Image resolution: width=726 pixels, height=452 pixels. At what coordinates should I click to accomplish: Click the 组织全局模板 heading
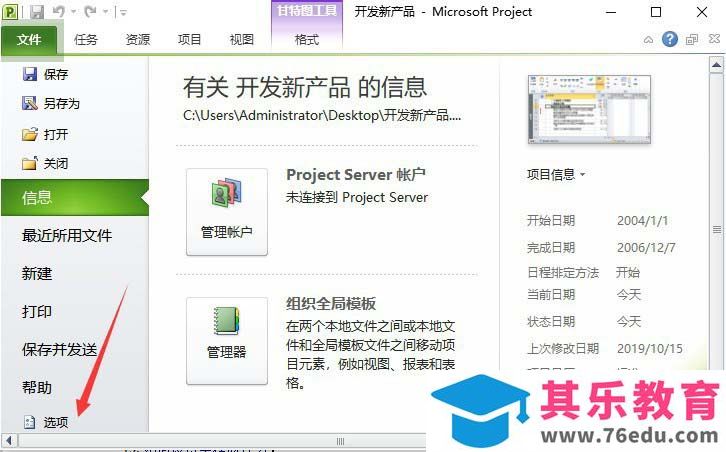(331, 304)
